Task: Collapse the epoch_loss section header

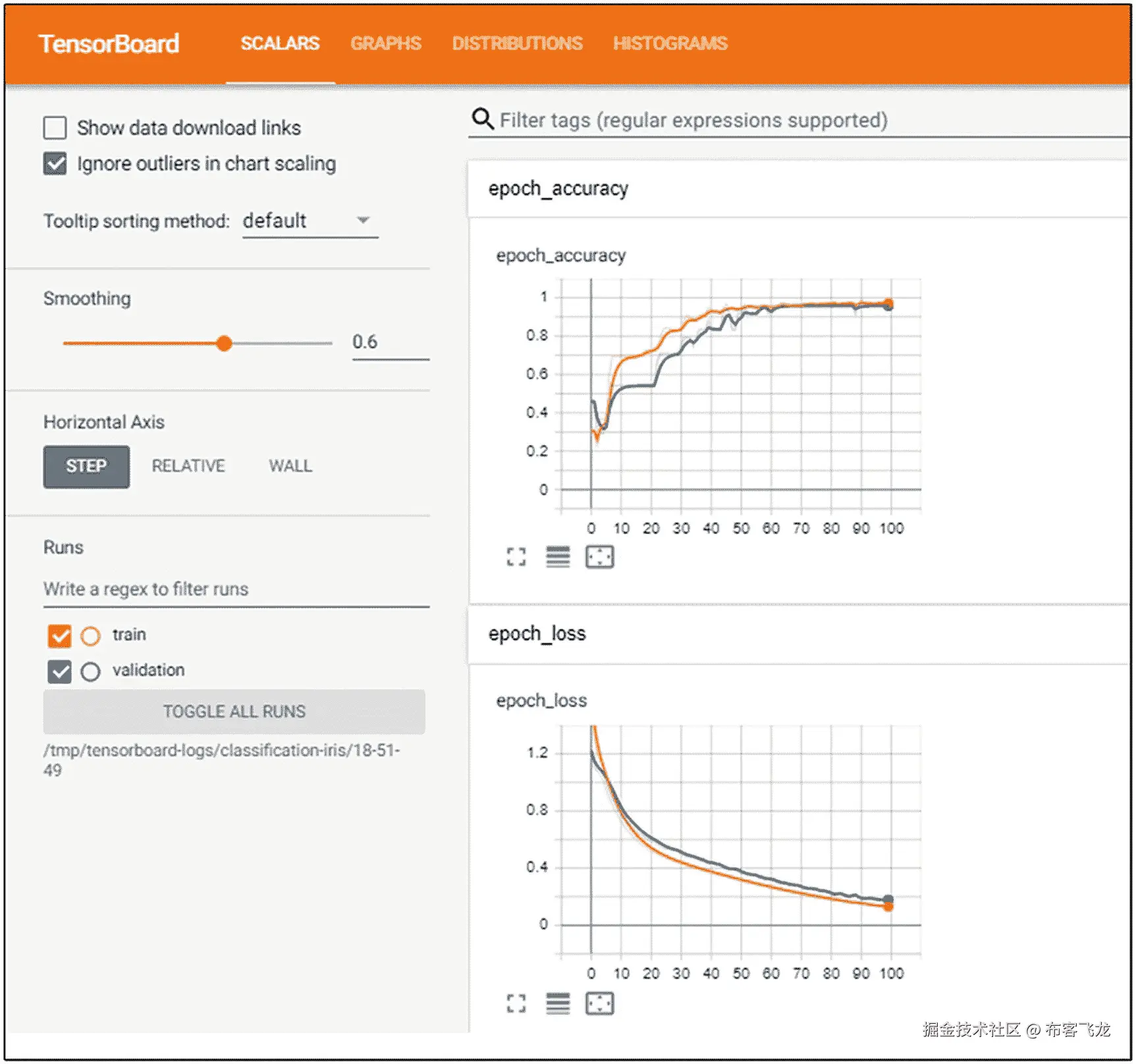Action: coord(798,634)
